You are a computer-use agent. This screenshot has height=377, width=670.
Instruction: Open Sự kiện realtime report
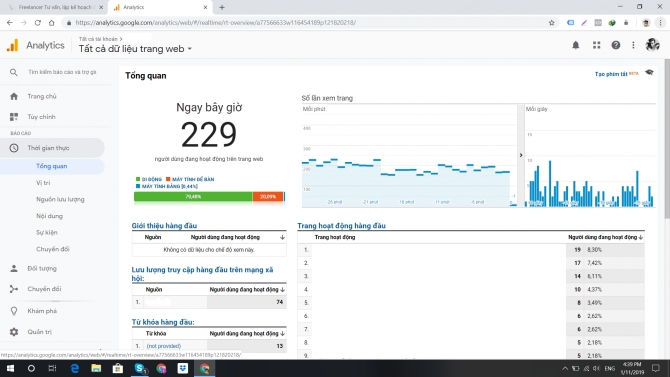coord(47,233)
